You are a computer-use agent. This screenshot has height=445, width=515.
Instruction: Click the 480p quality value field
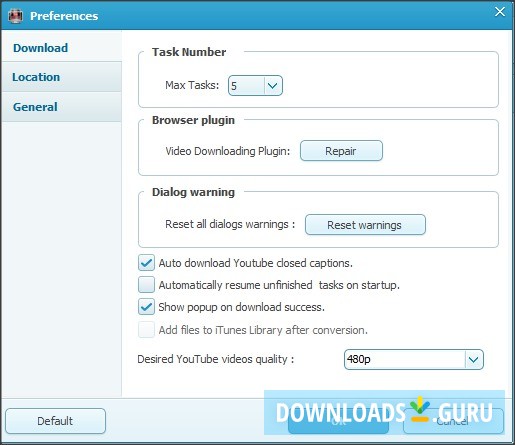point(405,359)
